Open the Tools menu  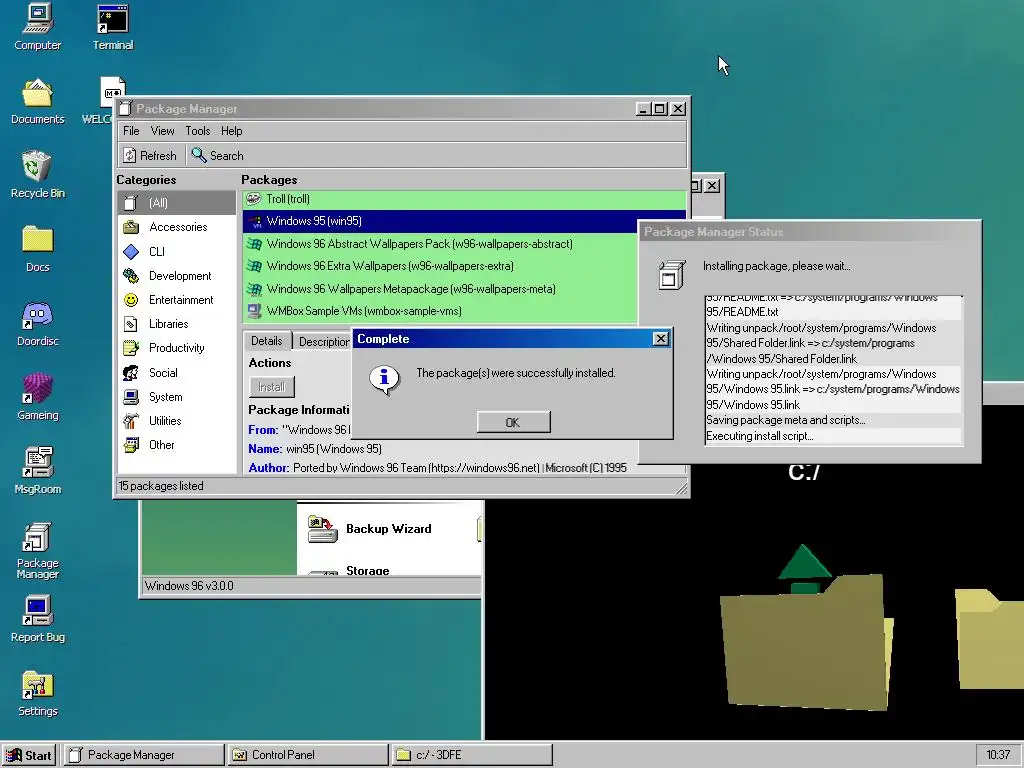(197, 131)
